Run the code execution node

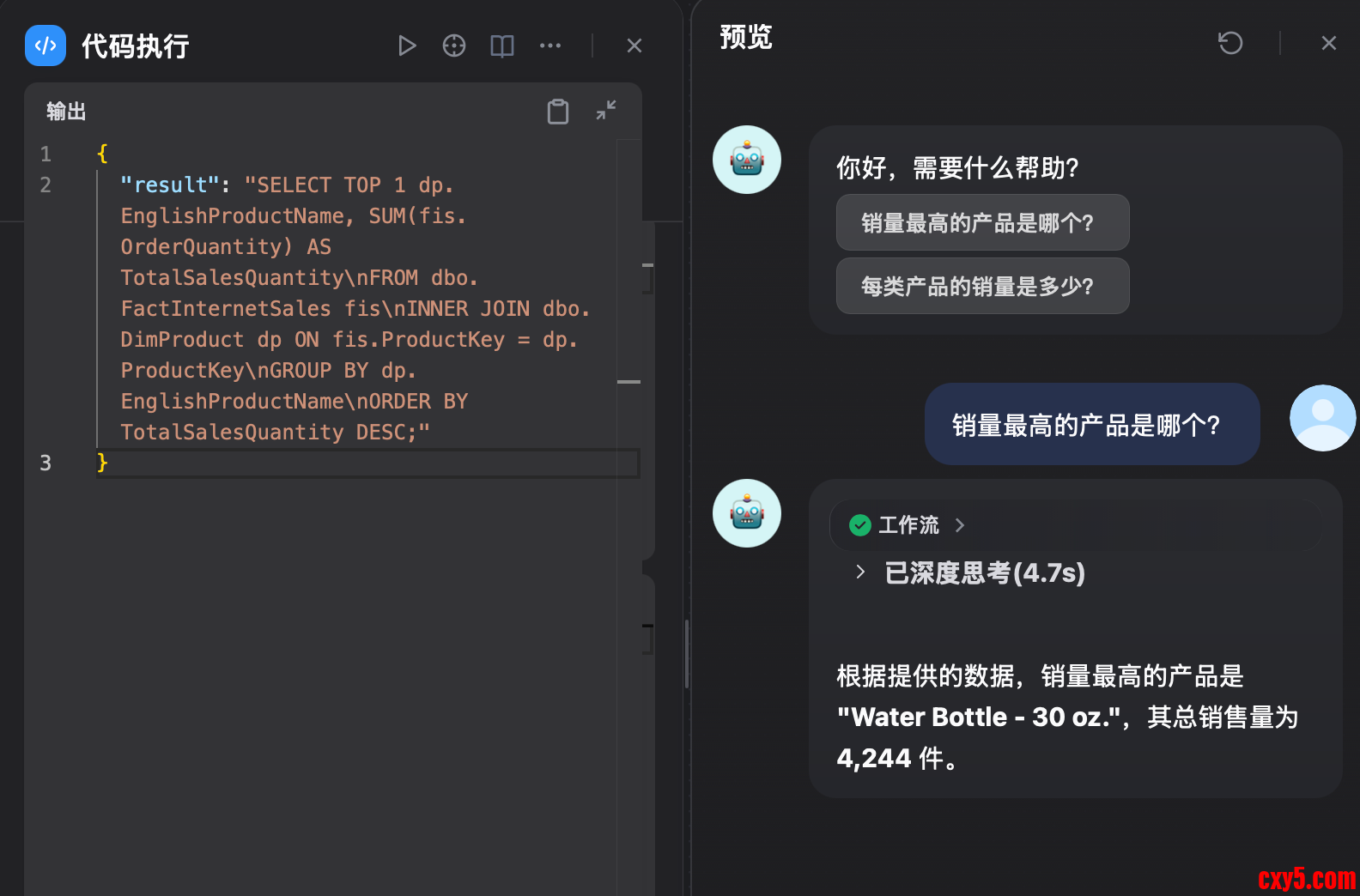click(x=407, y=45)
